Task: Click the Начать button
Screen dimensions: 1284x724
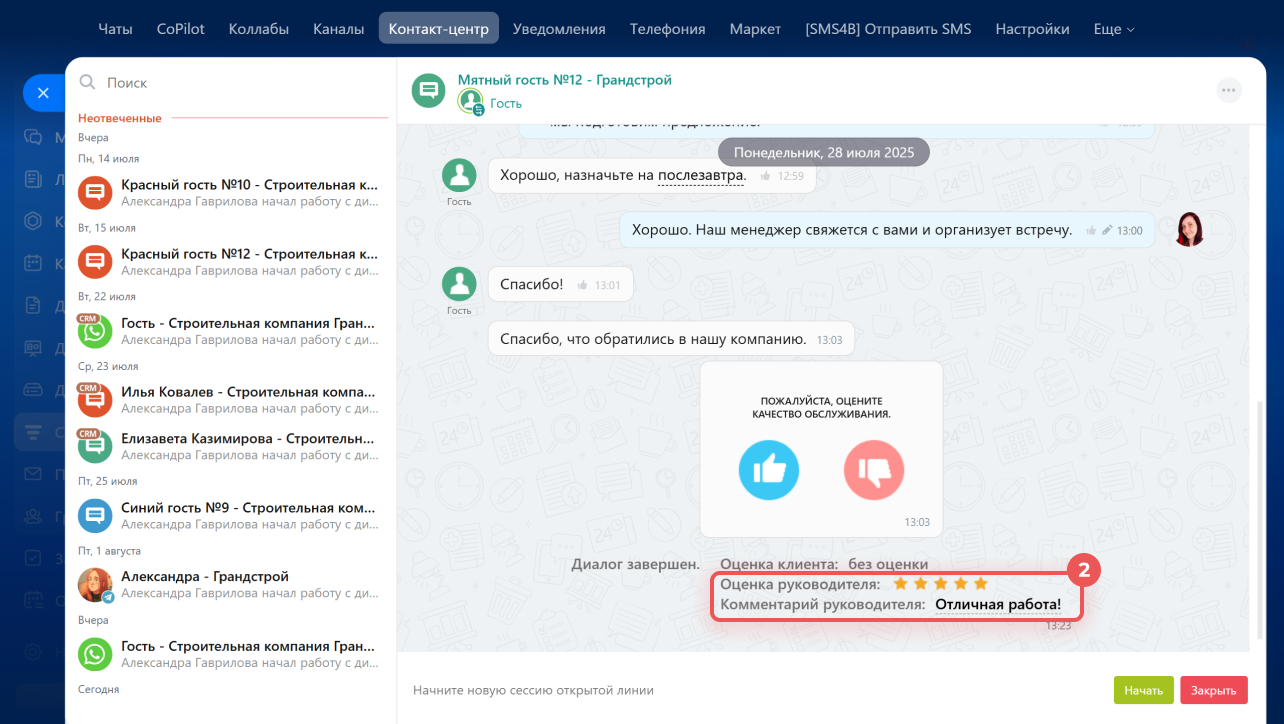Action: click(1144, 690)
